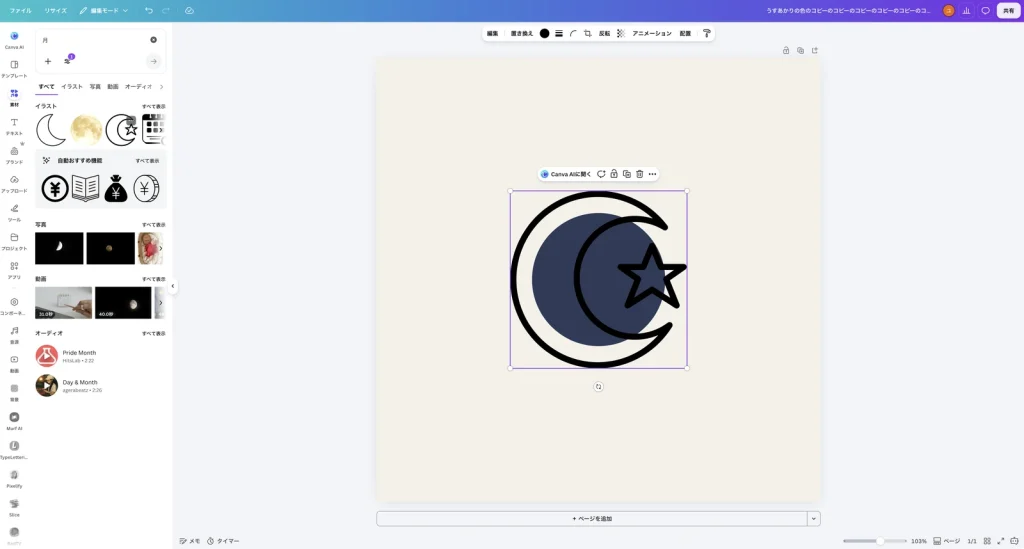The height and width of the screenshot is (549, 1024).
Task: Switch to the 写真 tab
Action: 95,86
